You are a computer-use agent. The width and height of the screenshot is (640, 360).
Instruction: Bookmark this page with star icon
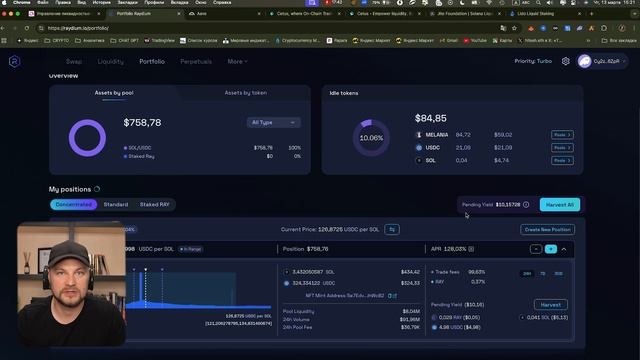[x=514, y=28]
